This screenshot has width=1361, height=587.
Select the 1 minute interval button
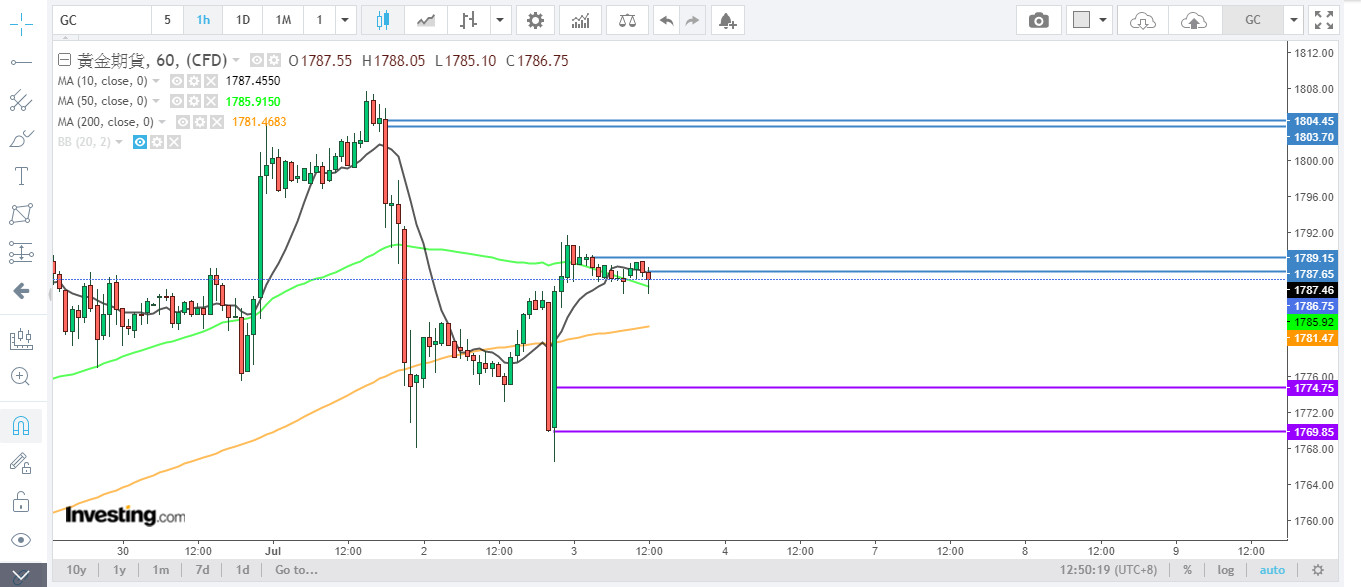point(319,20)
